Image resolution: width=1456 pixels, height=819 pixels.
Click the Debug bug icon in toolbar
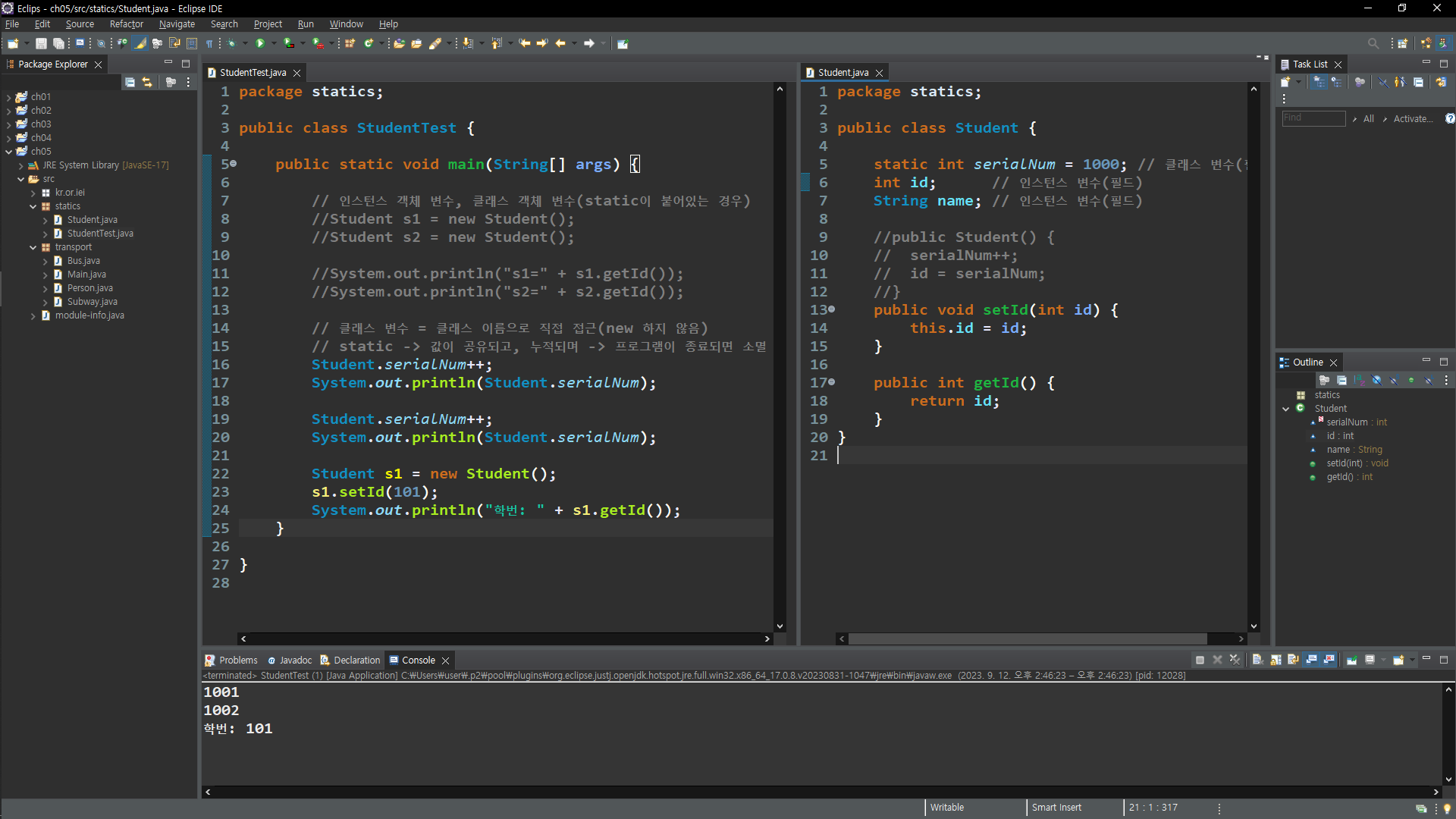(x=232, y=43)
